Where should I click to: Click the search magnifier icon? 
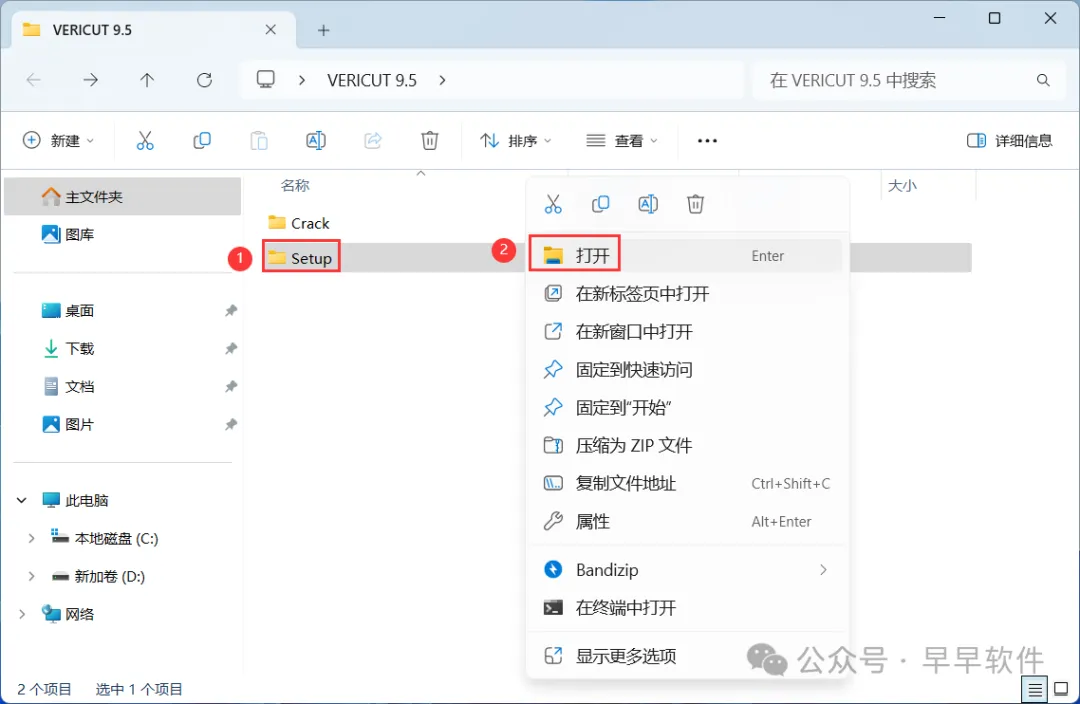point(1043,81)
